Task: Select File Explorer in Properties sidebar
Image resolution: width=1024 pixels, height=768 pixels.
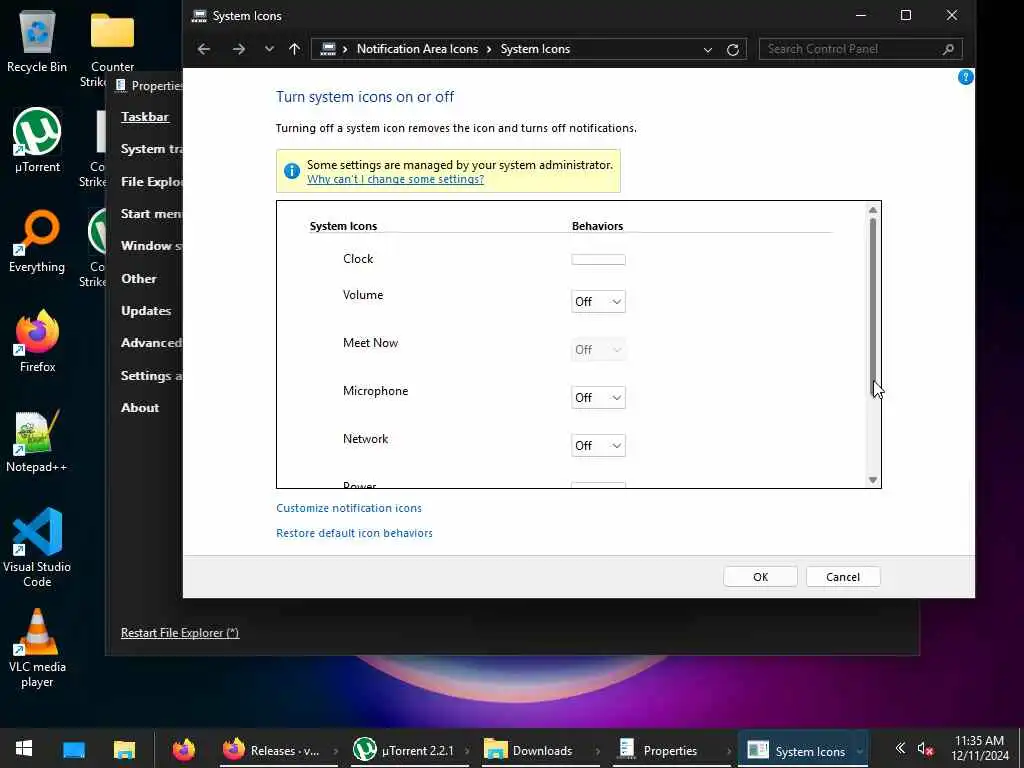Action: point(152,182)
